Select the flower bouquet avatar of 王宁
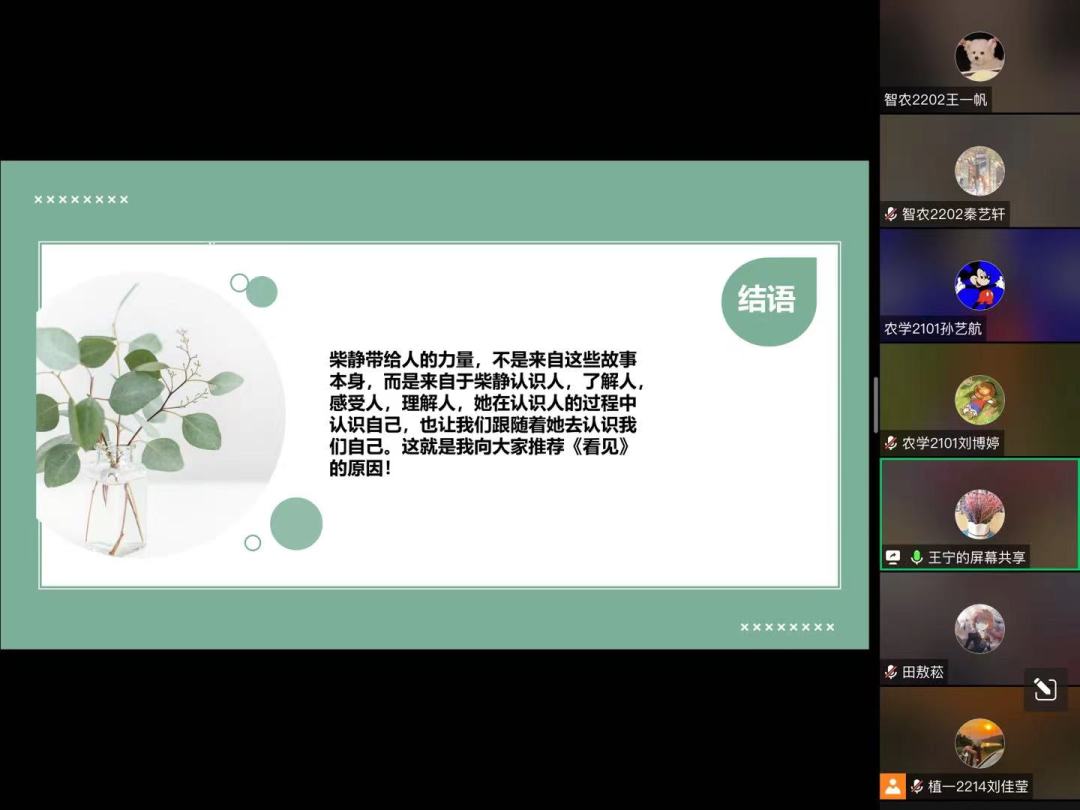 pos(979,514)
